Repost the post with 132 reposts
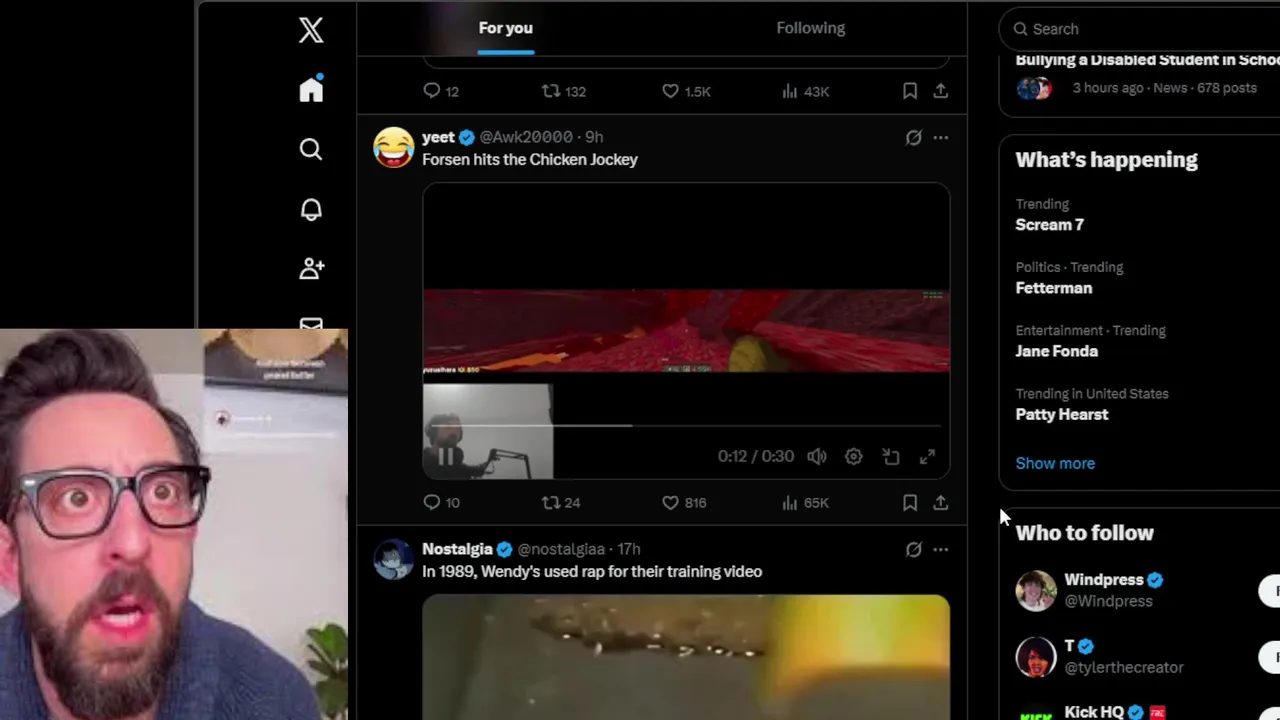 tap(563, 91)
